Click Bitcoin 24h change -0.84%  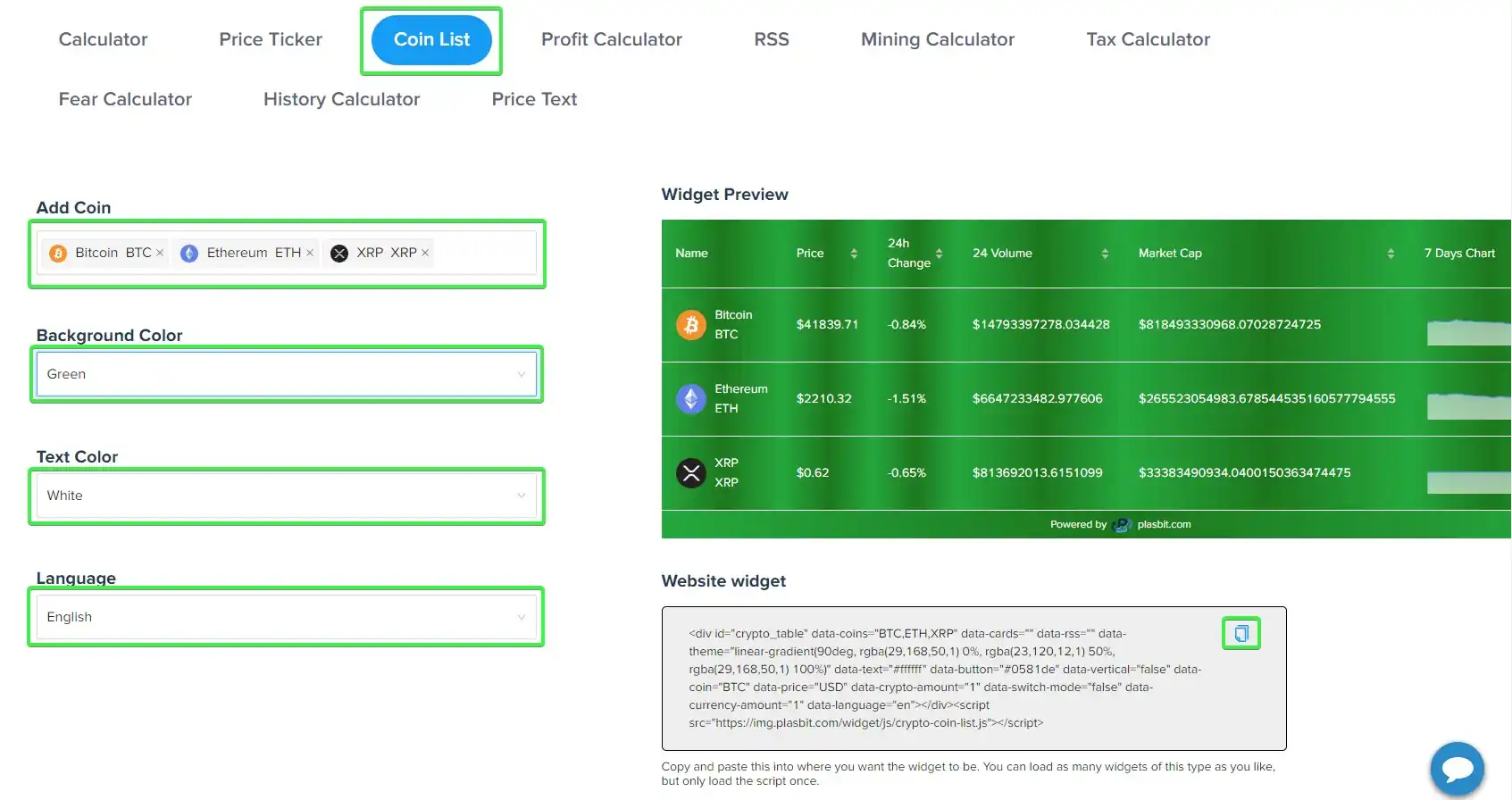(906, 325)
